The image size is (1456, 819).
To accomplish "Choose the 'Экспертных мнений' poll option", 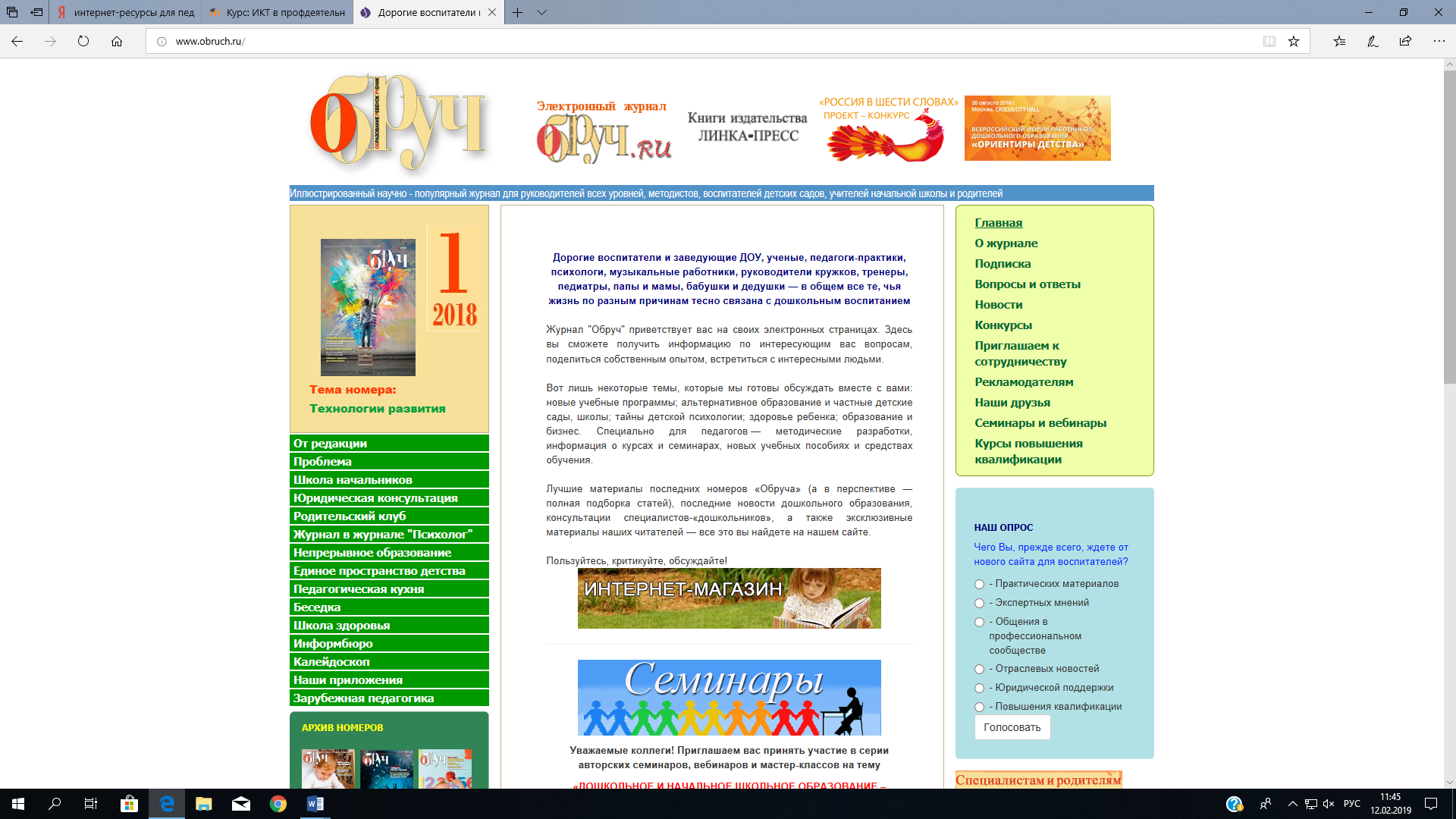I will 979,604.
